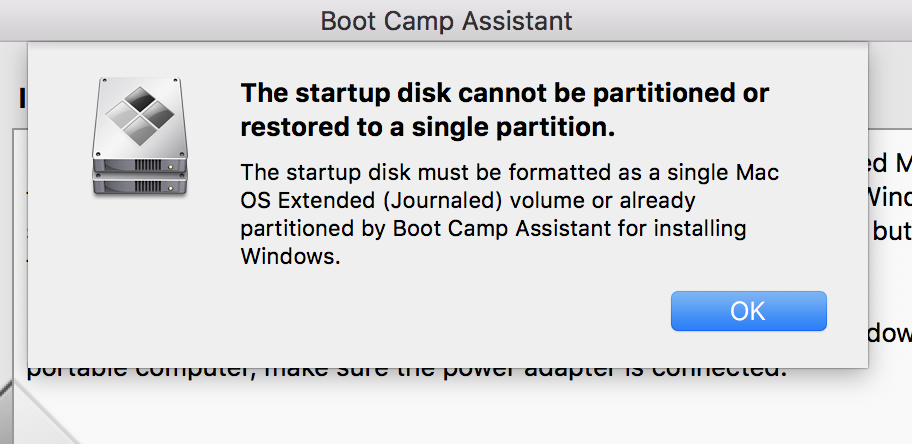Image resolution: width=912 pixels, height=444 pixels.
Task: Click the partially hidden heading behind the dialog's left edge
Action: tap(20, 98)
